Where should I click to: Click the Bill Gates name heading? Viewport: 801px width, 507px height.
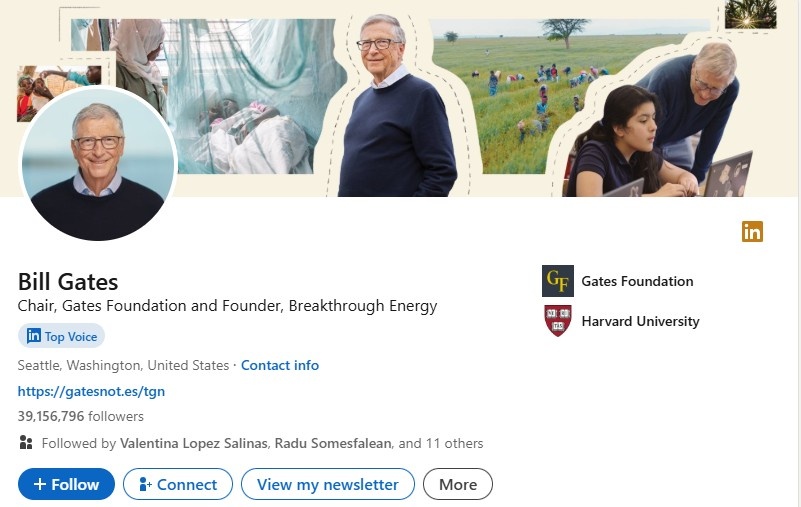coord(68,281)
